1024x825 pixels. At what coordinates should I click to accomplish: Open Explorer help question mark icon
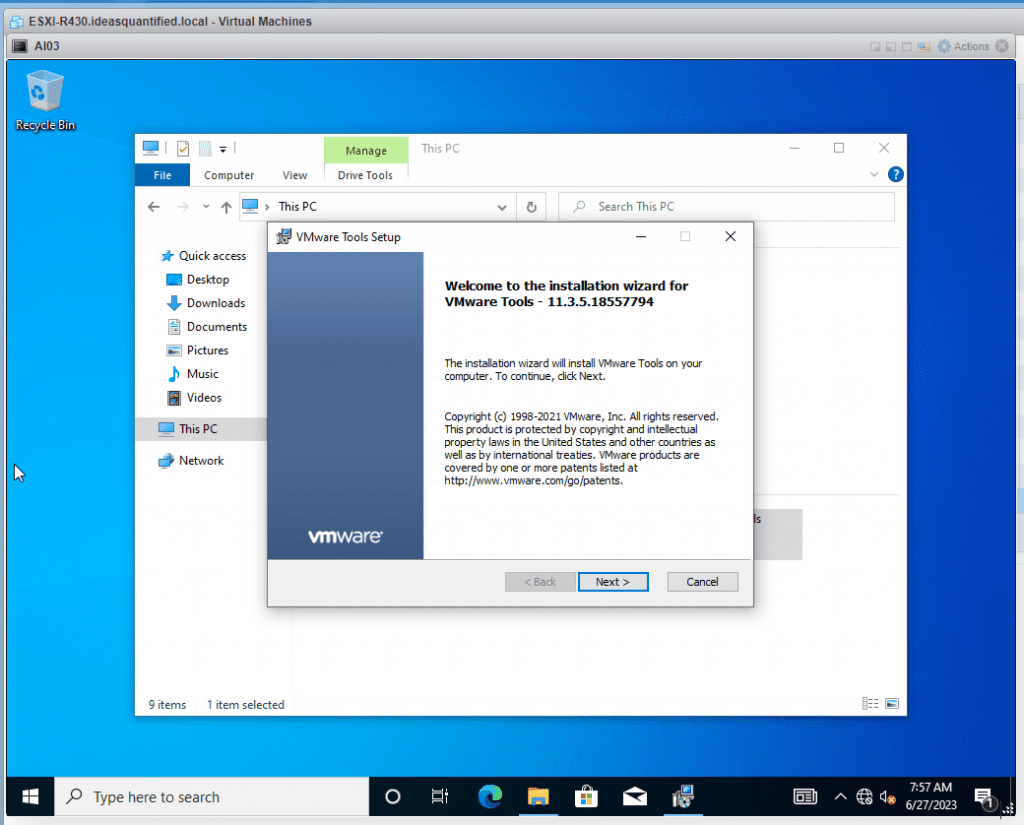[895, 174]
